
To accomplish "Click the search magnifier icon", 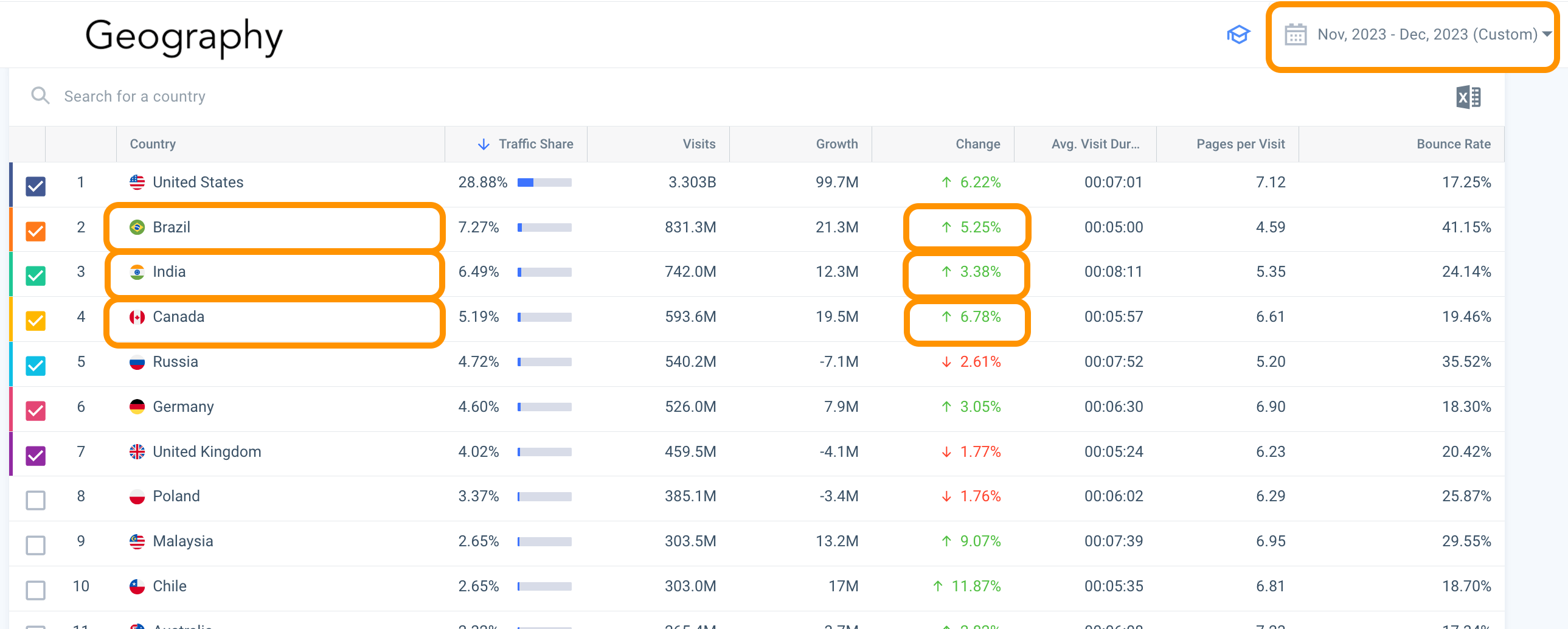I will 40,96.
